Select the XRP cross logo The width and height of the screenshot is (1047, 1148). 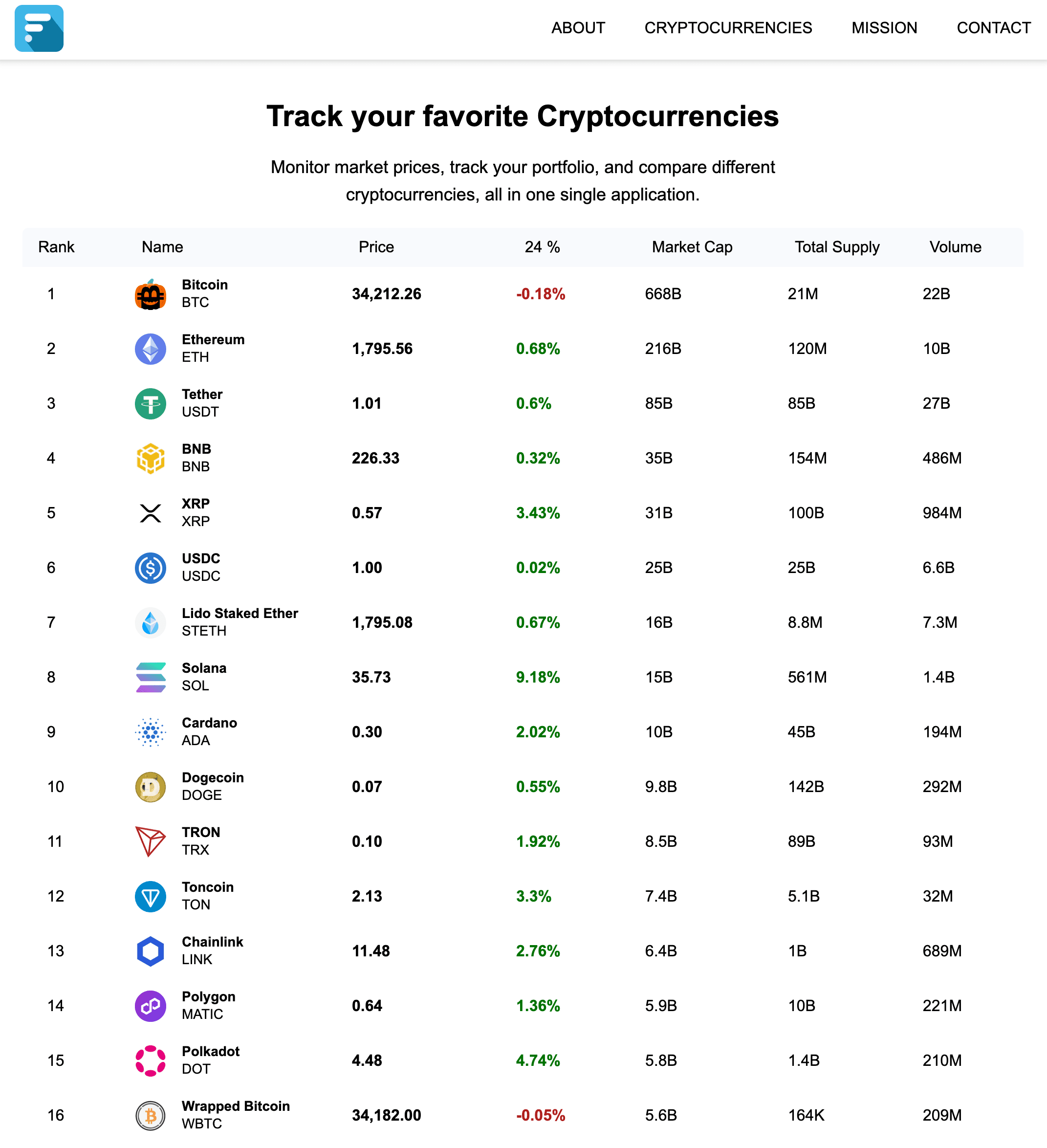click(x=150, y=512)
